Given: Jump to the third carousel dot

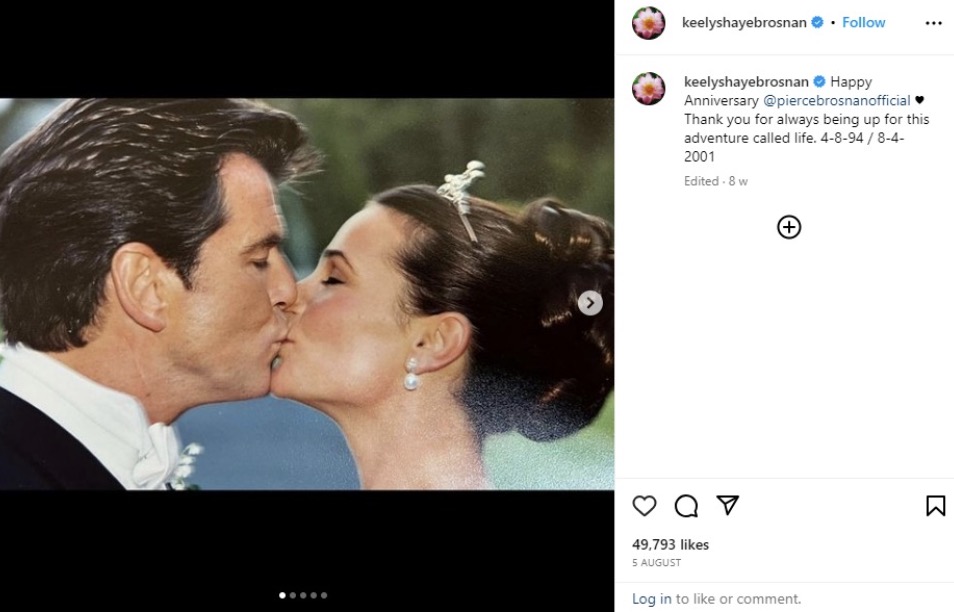Looking at the screenshot, I should (x=303, y=596).
